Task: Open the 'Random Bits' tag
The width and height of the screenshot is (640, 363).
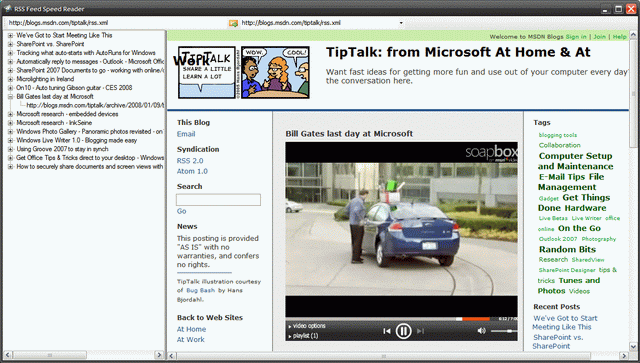Action: click(x=567, y=249)
